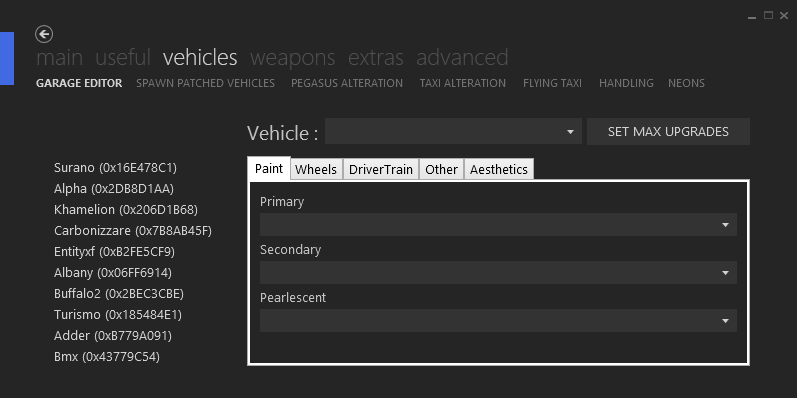The image size is (797, 398).
Task: Select HANDLING submenu item
Action: click(x=626, y=83)
